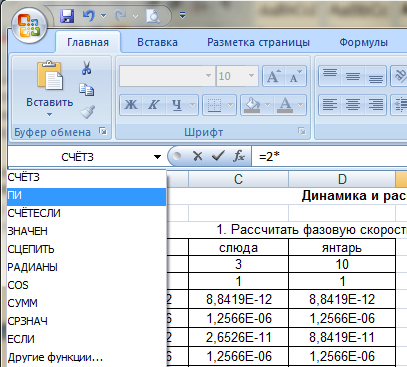Image resolution: width=407 pixels, height=367 pixels.
Task: Switch to the Главная tab
Action: point(88,42)
